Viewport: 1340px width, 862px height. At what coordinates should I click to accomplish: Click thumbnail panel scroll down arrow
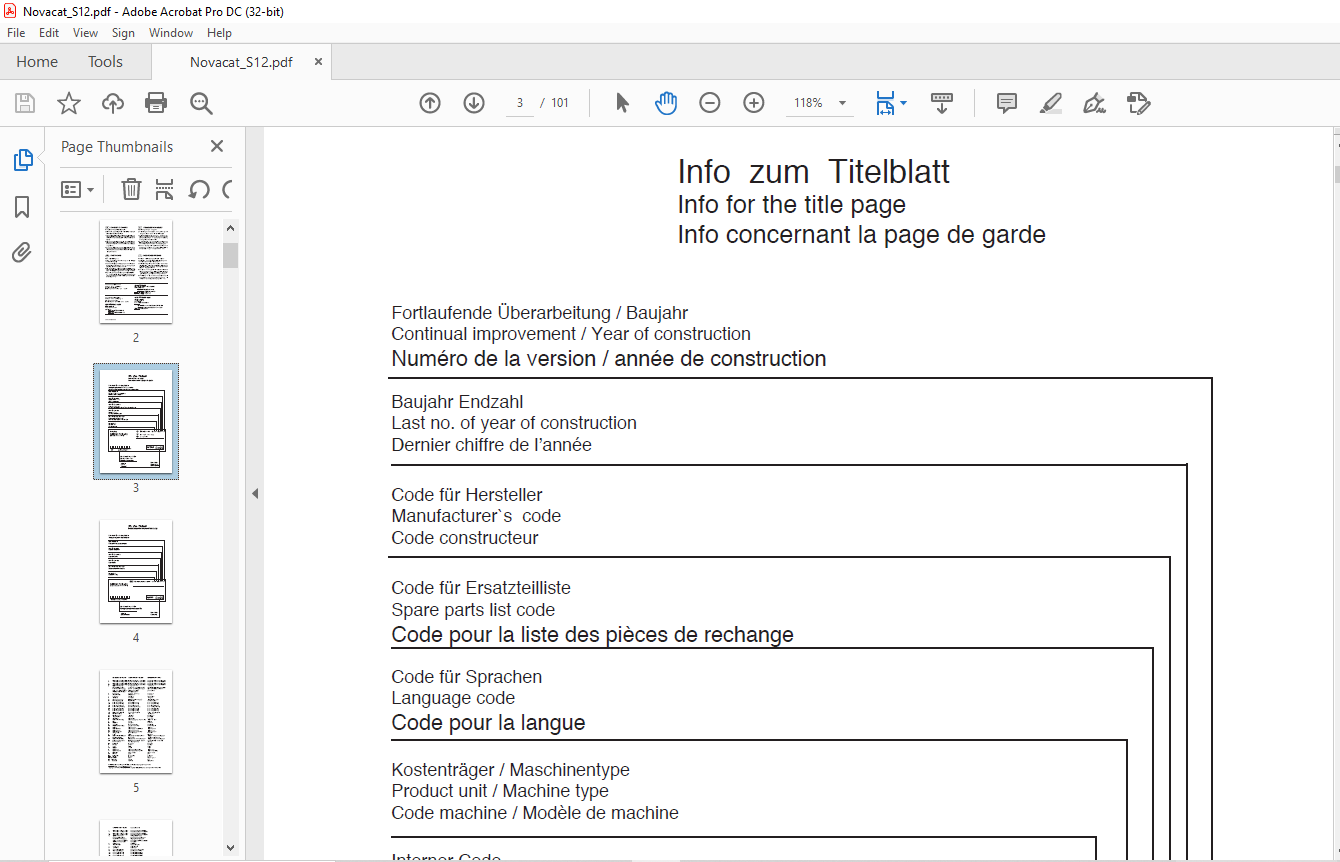[230, 847]
